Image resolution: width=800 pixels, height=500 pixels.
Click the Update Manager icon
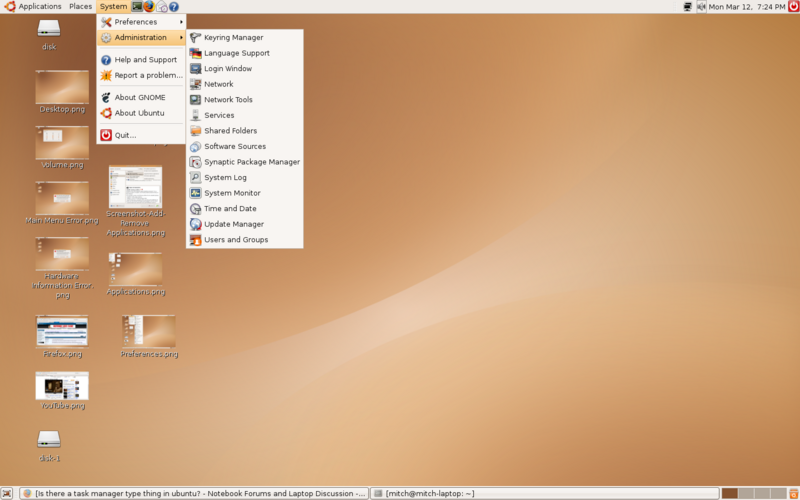click(x=195, y=224)
